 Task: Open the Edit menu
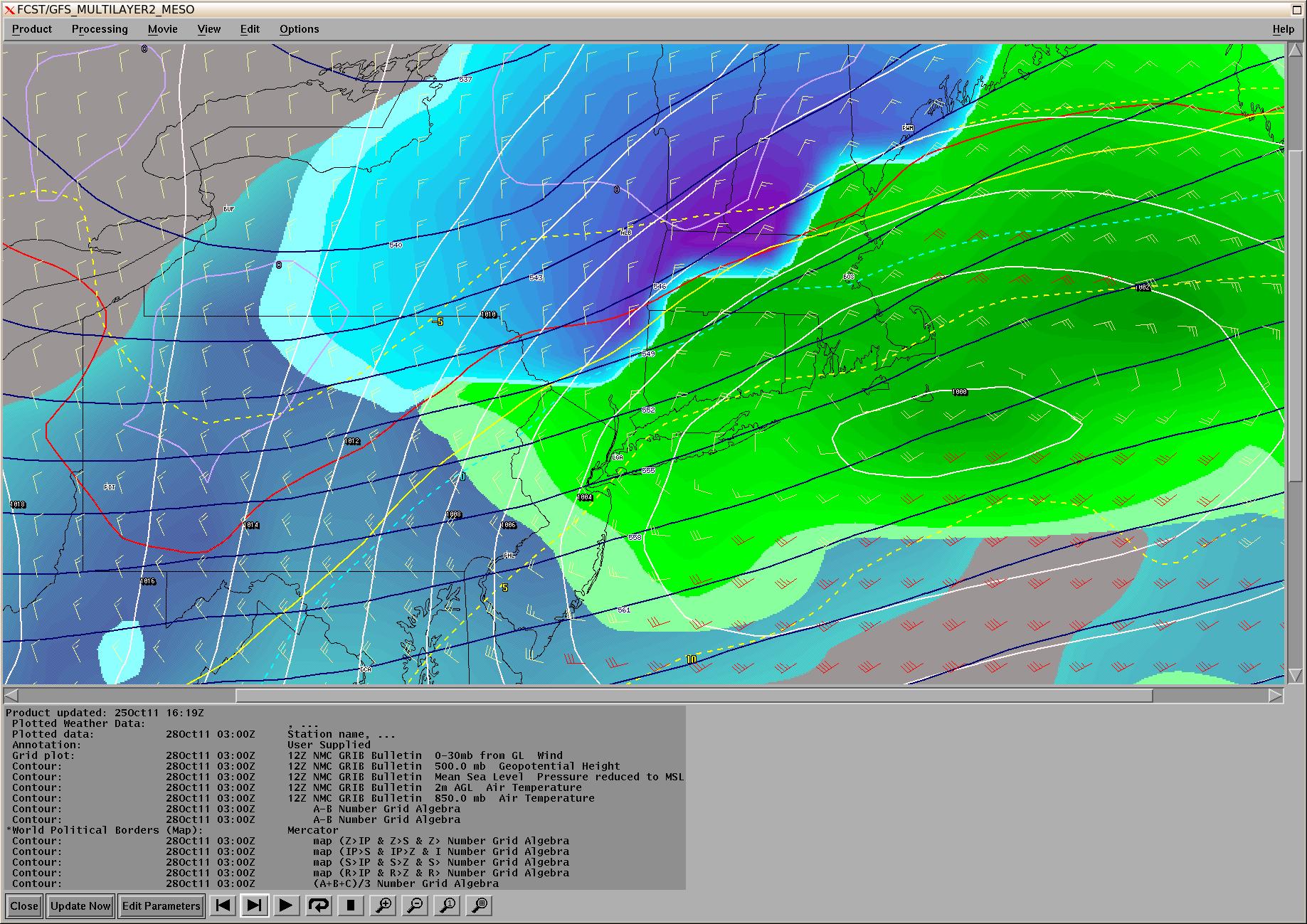point(250,29)
